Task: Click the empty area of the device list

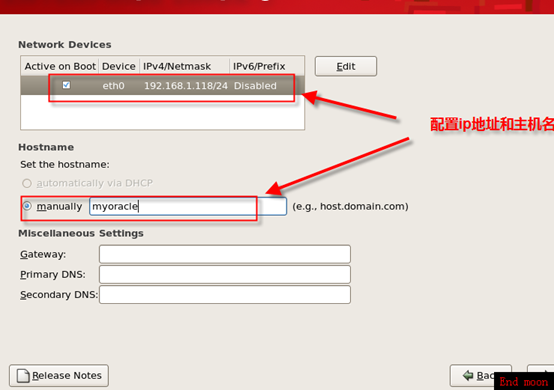Action: click(163, 112)
